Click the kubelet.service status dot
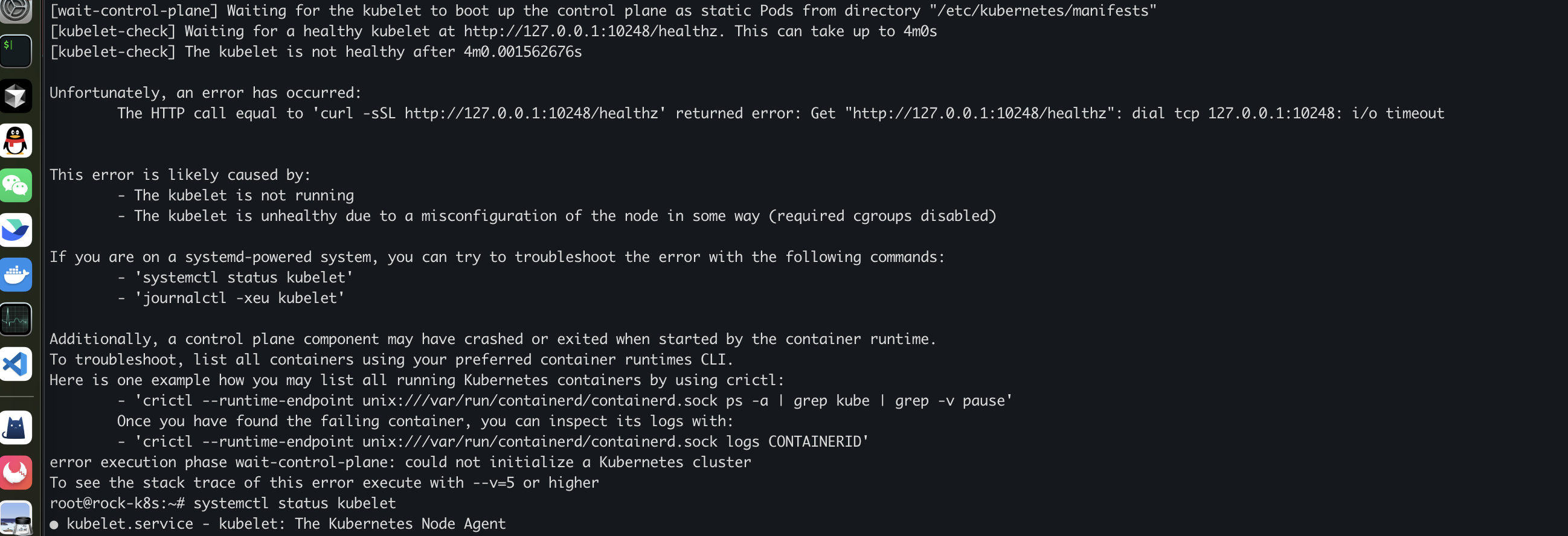Image resolution: width=1568 pixels, height=536 pixels. pyautogui.click(x=54, y=525)
